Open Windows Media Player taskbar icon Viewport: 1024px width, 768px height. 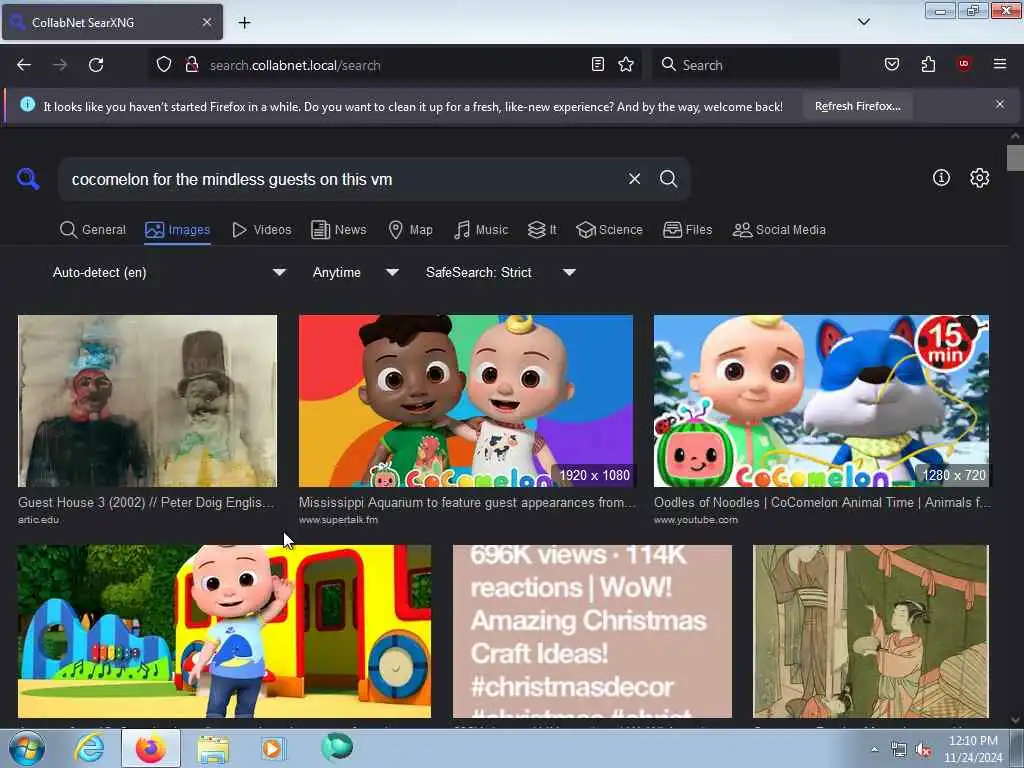273,748
